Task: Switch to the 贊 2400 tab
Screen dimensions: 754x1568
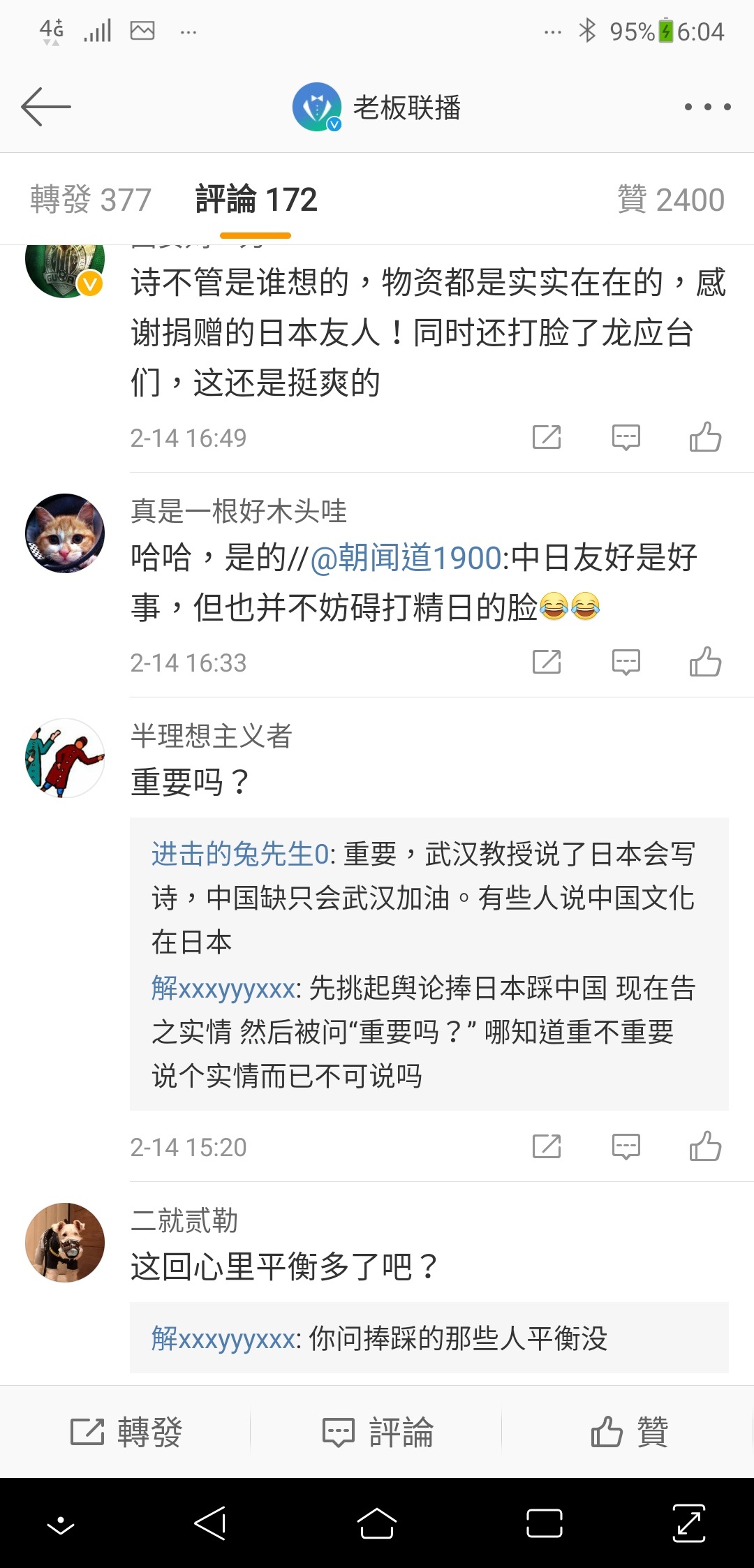Action: pos(671,200)
